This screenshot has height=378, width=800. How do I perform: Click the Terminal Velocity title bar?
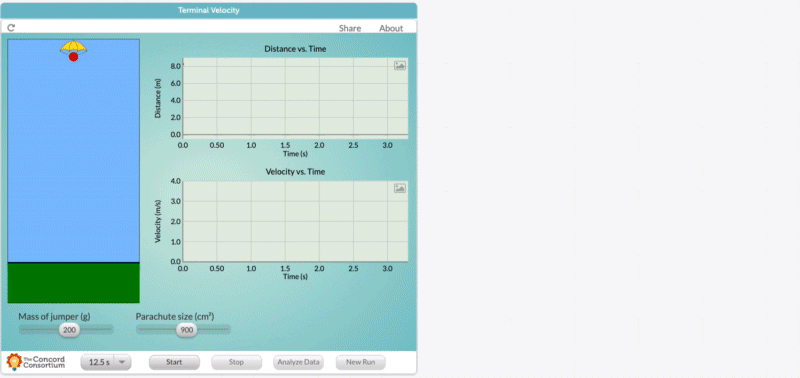[x=209, y=10]
